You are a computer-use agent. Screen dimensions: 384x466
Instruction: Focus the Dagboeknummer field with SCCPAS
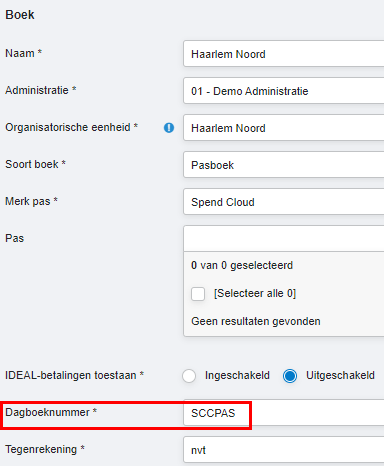pos(284,413)
